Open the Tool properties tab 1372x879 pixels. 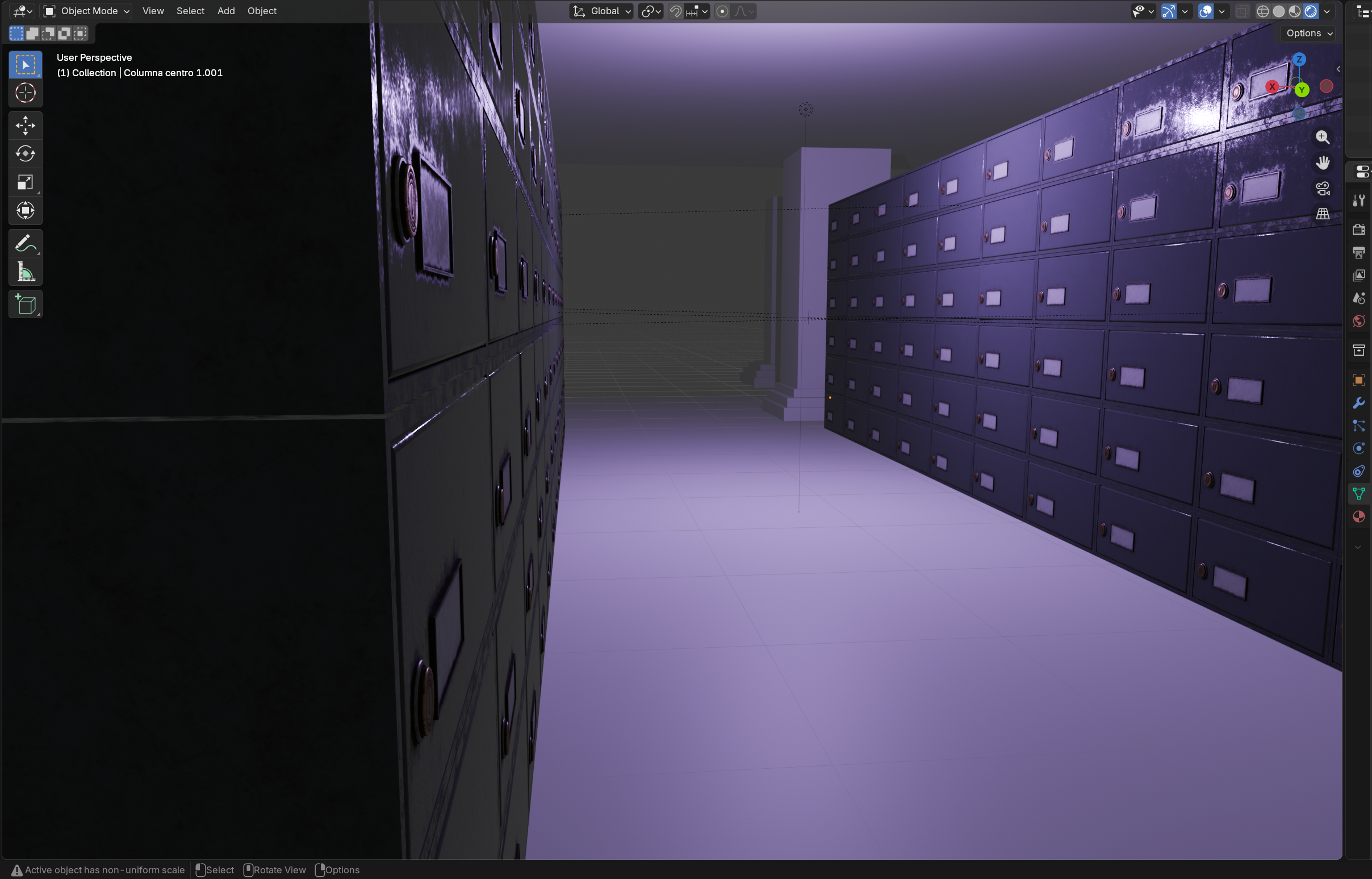pyautogui.click(x=1358, y=201)
